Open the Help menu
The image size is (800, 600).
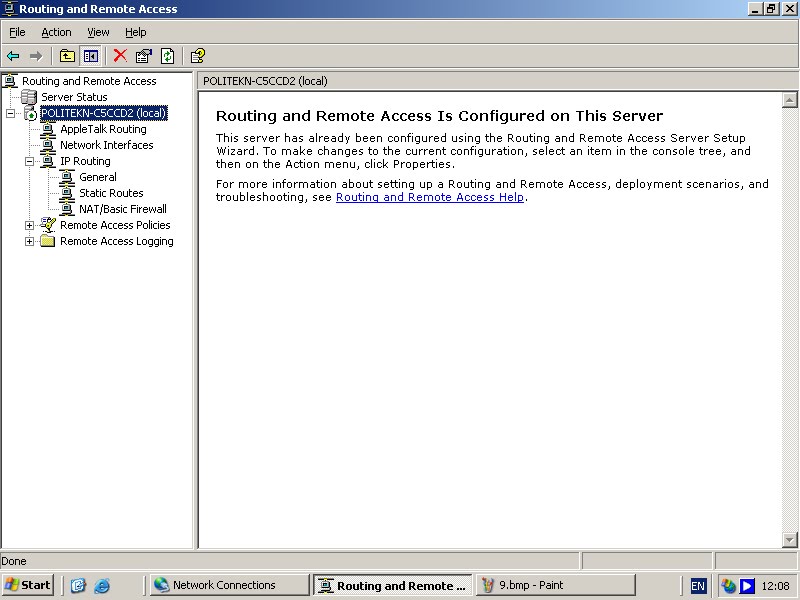tap(136, 32)
